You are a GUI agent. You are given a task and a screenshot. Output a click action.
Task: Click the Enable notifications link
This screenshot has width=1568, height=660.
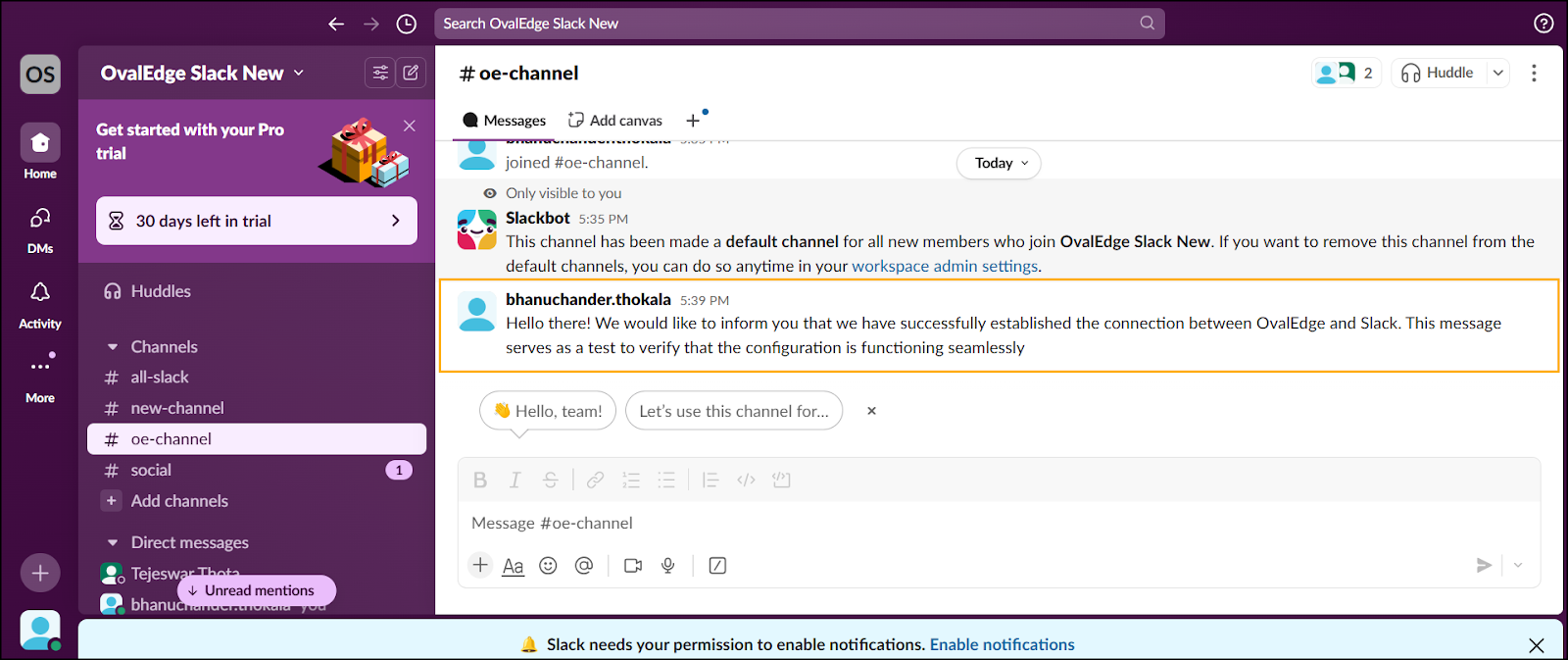(x=1002, y=644)
